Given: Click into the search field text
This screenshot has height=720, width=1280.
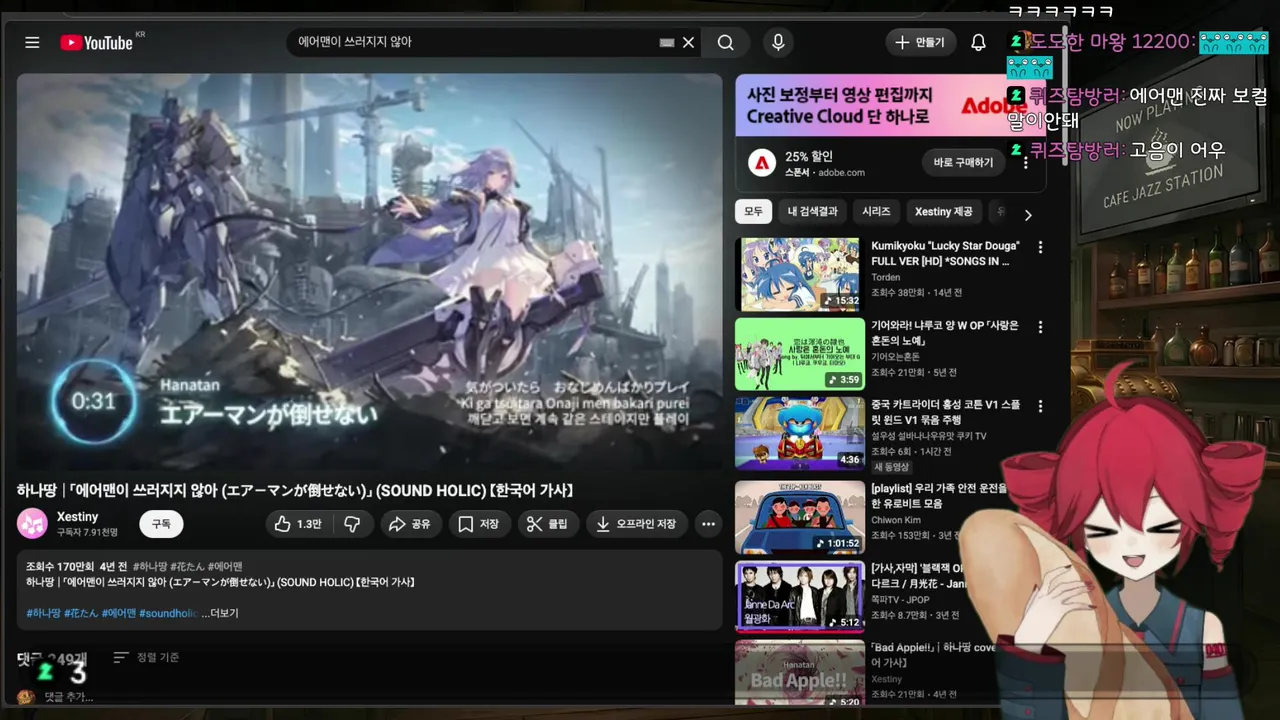Looking at the screenshot, I should pyautogui.click(x=470, y=42).
